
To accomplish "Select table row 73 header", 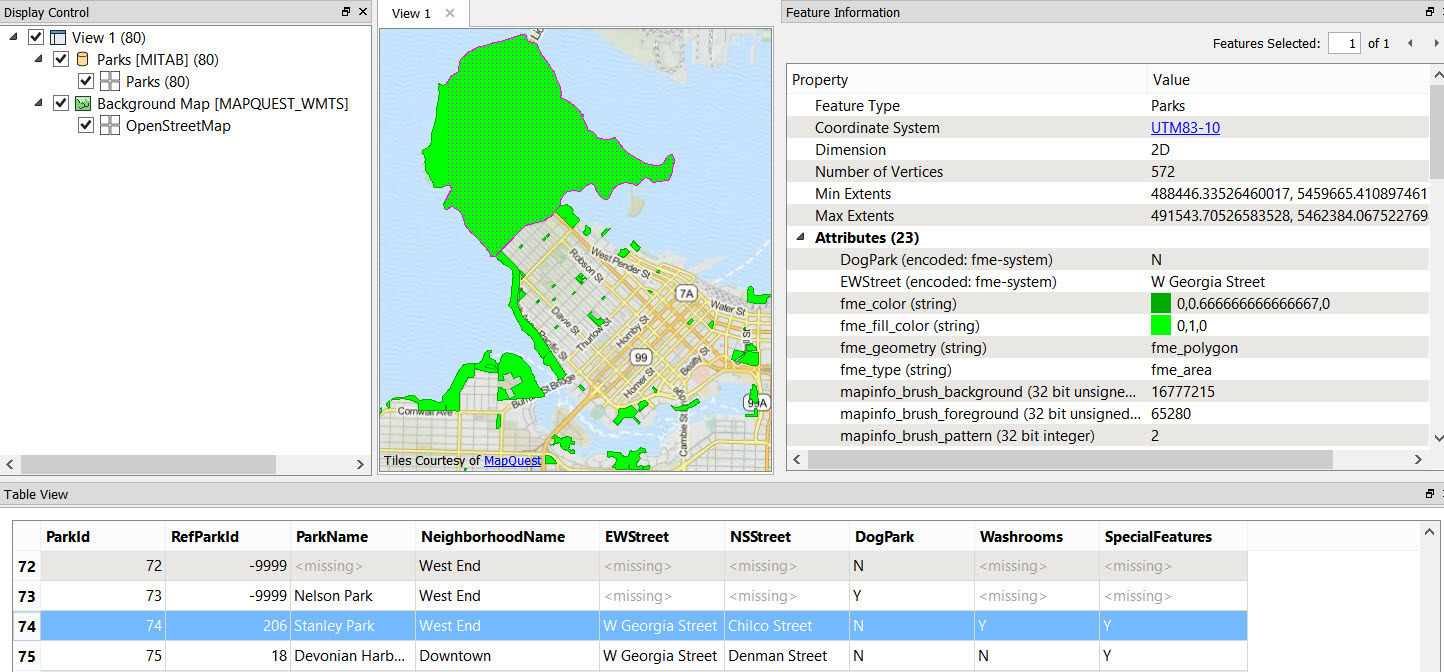I will click(x=27, y=596).
